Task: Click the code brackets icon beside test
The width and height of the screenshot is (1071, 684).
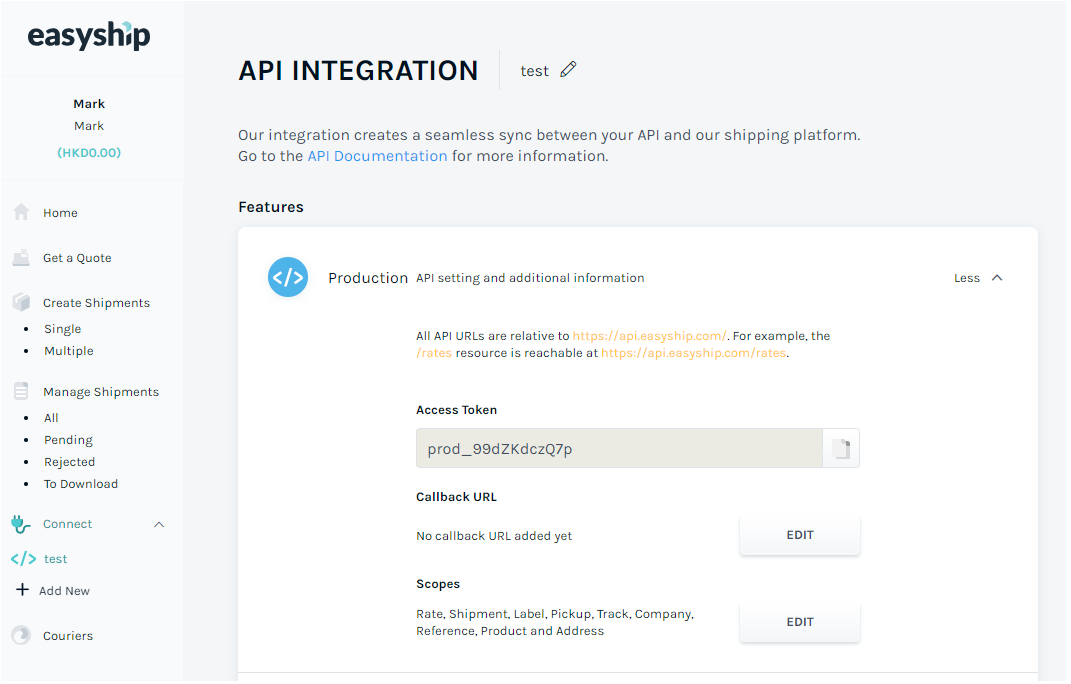Action: tap(23, 559)
